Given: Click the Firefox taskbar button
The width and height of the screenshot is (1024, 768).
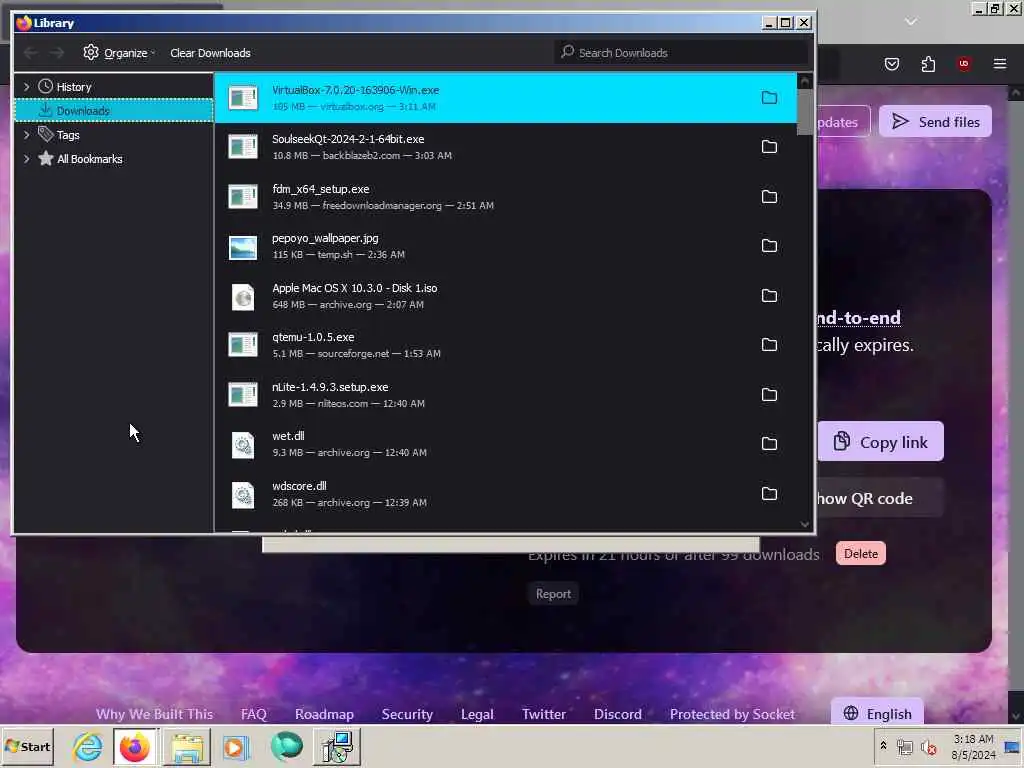Looking at the screenshot, I should pos(135,747).
